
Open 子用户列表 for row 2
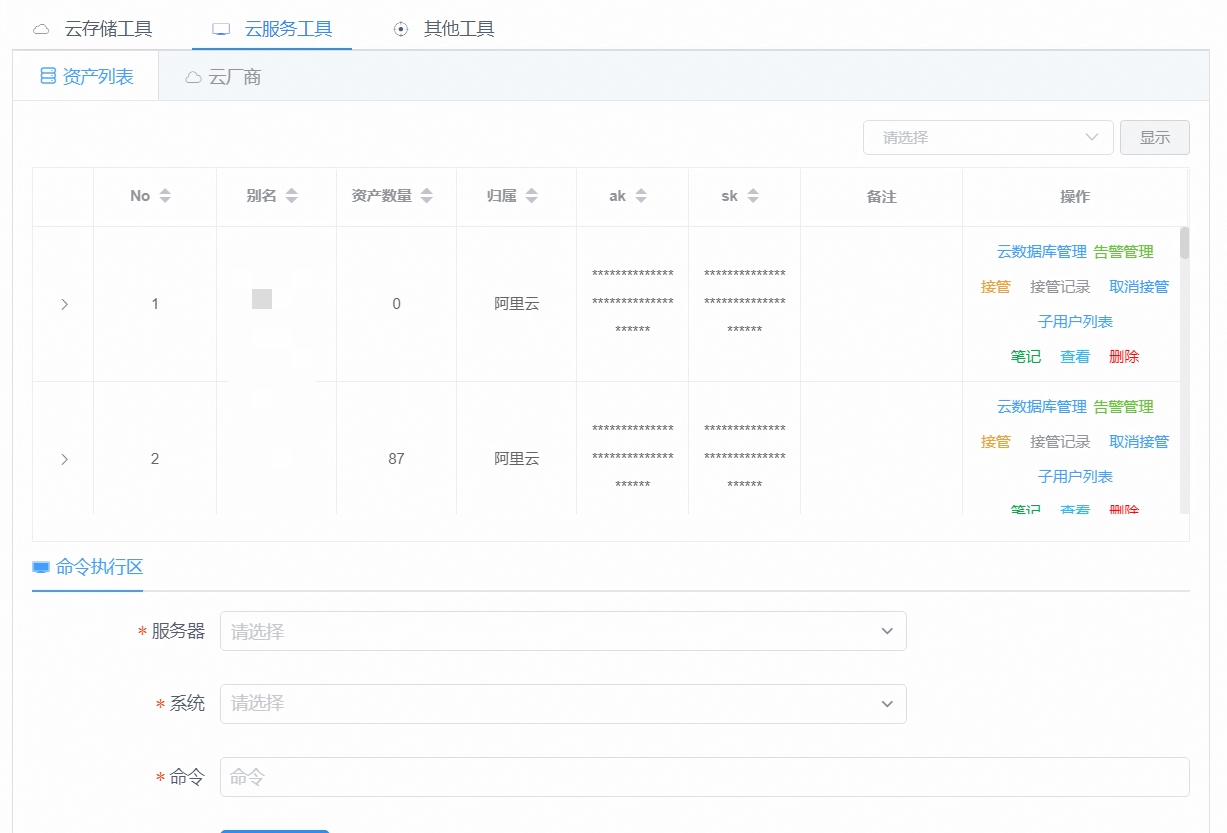[1075, 477]
